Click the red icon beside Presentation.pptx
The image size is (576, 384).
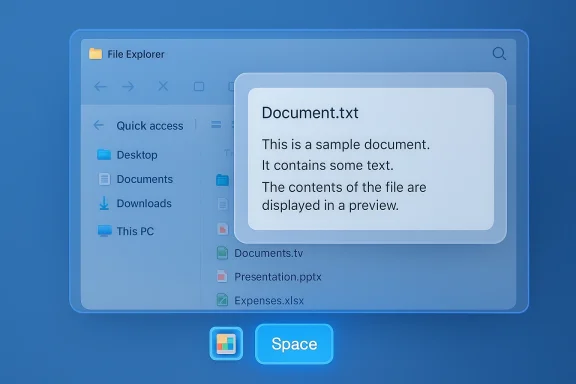[222, 276]
